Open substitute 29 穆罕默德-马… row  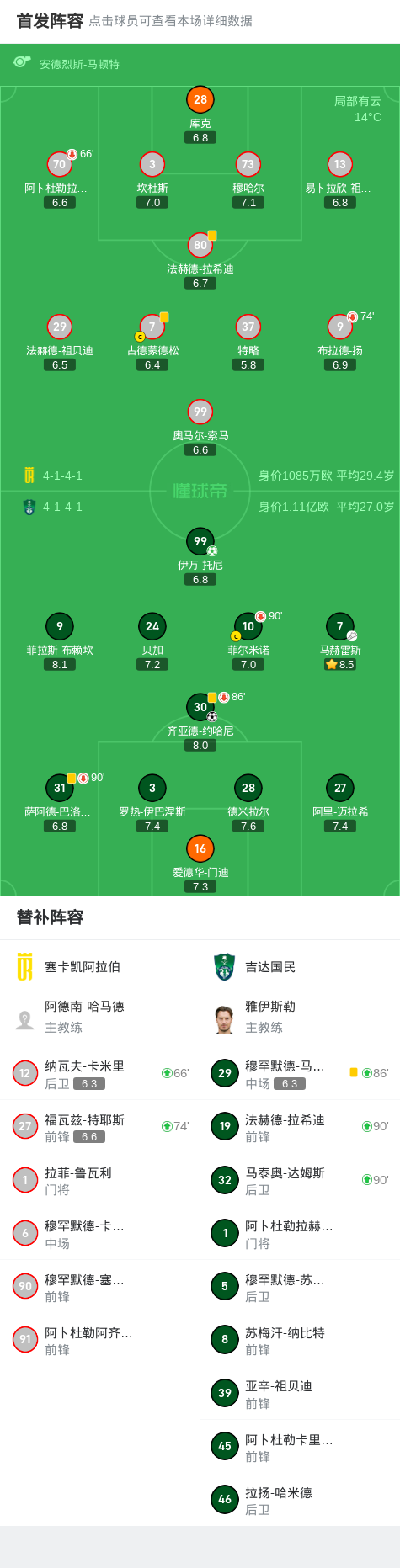[300, 1074]
